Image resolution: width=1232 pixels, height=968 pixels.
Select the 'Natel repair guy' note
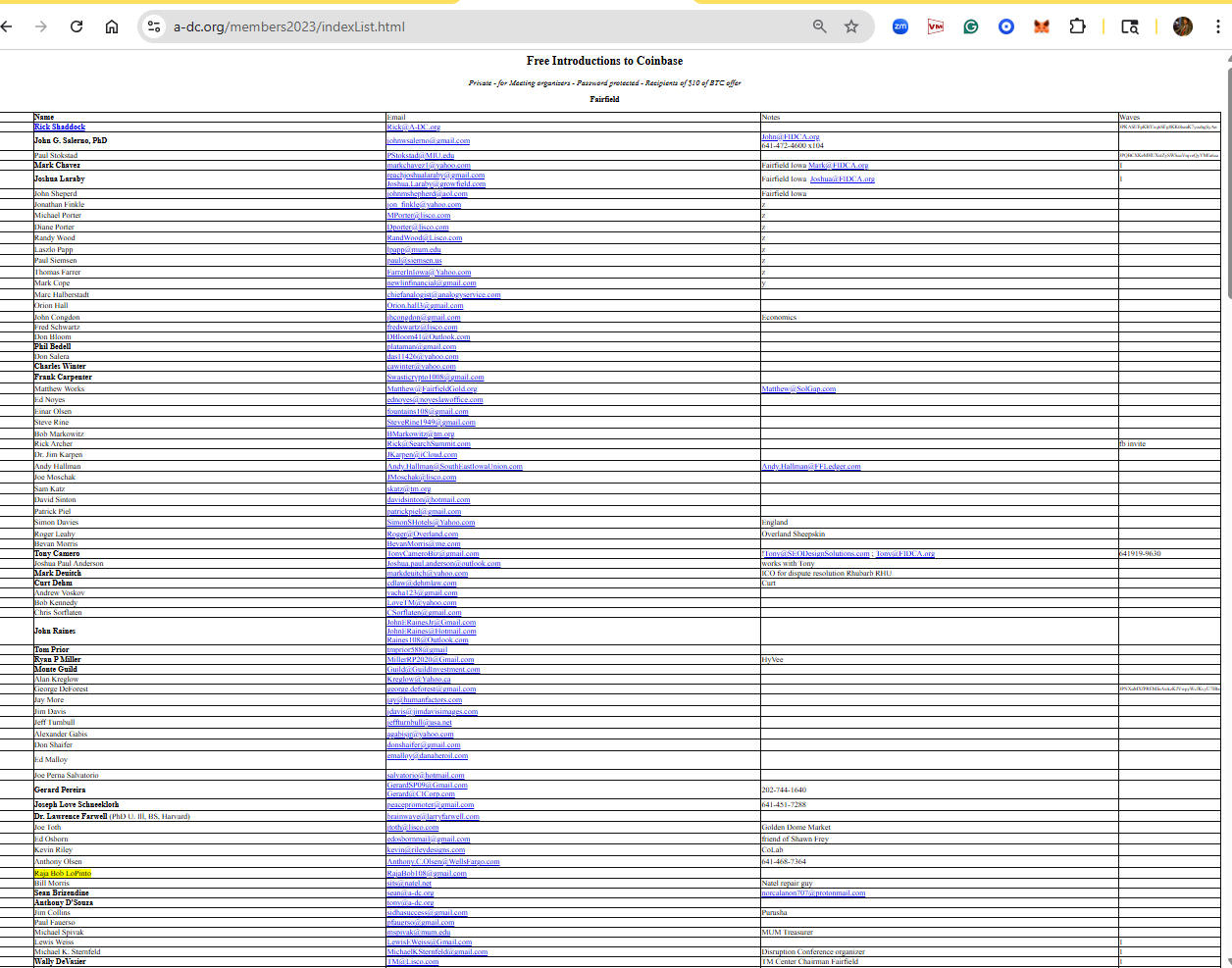coord(788,883)
